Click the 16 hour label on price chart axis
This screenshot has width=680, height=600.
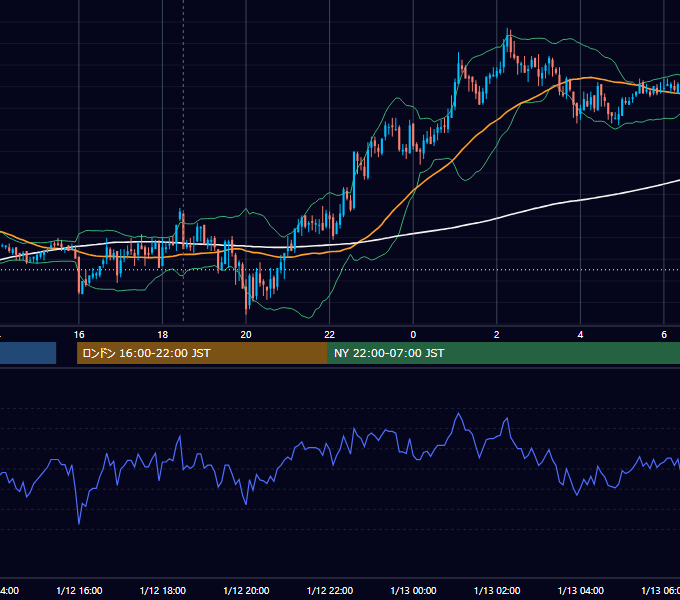[x=79, y=335]
